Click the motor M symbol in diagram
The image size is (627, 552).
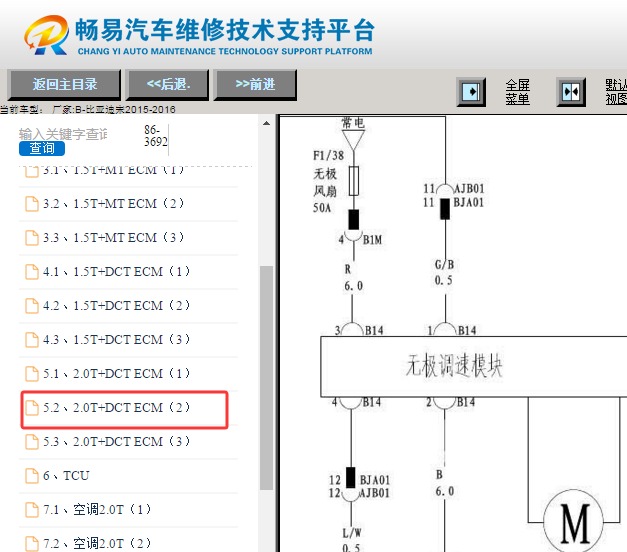click(573, 521)
